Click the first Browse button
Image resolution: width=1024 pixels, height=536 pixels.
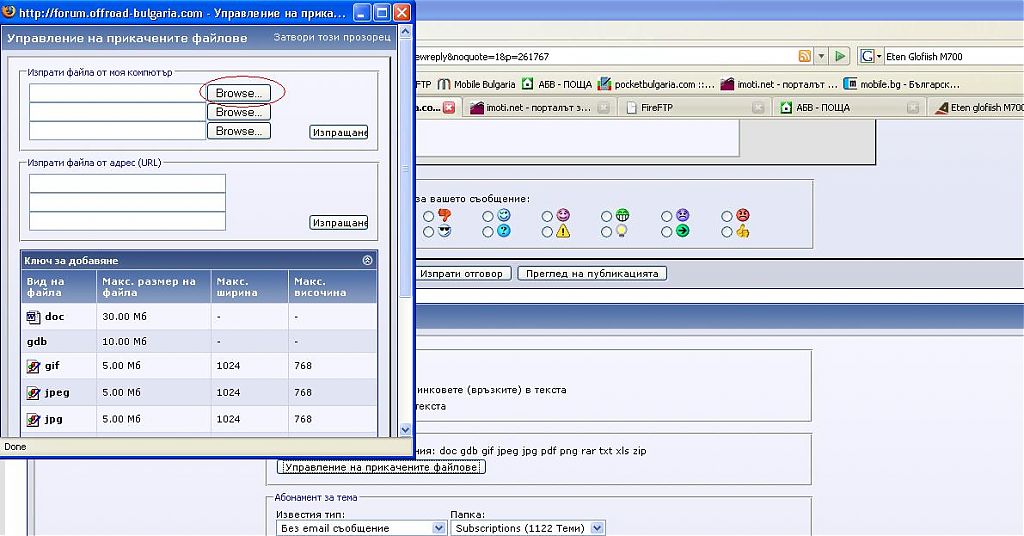[x=239, y=93]
